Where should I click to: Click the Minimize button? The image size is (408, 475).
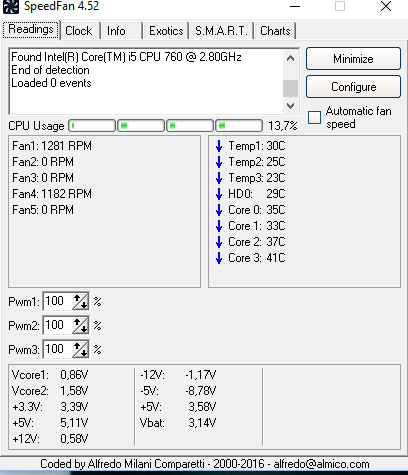click(353, 59)
